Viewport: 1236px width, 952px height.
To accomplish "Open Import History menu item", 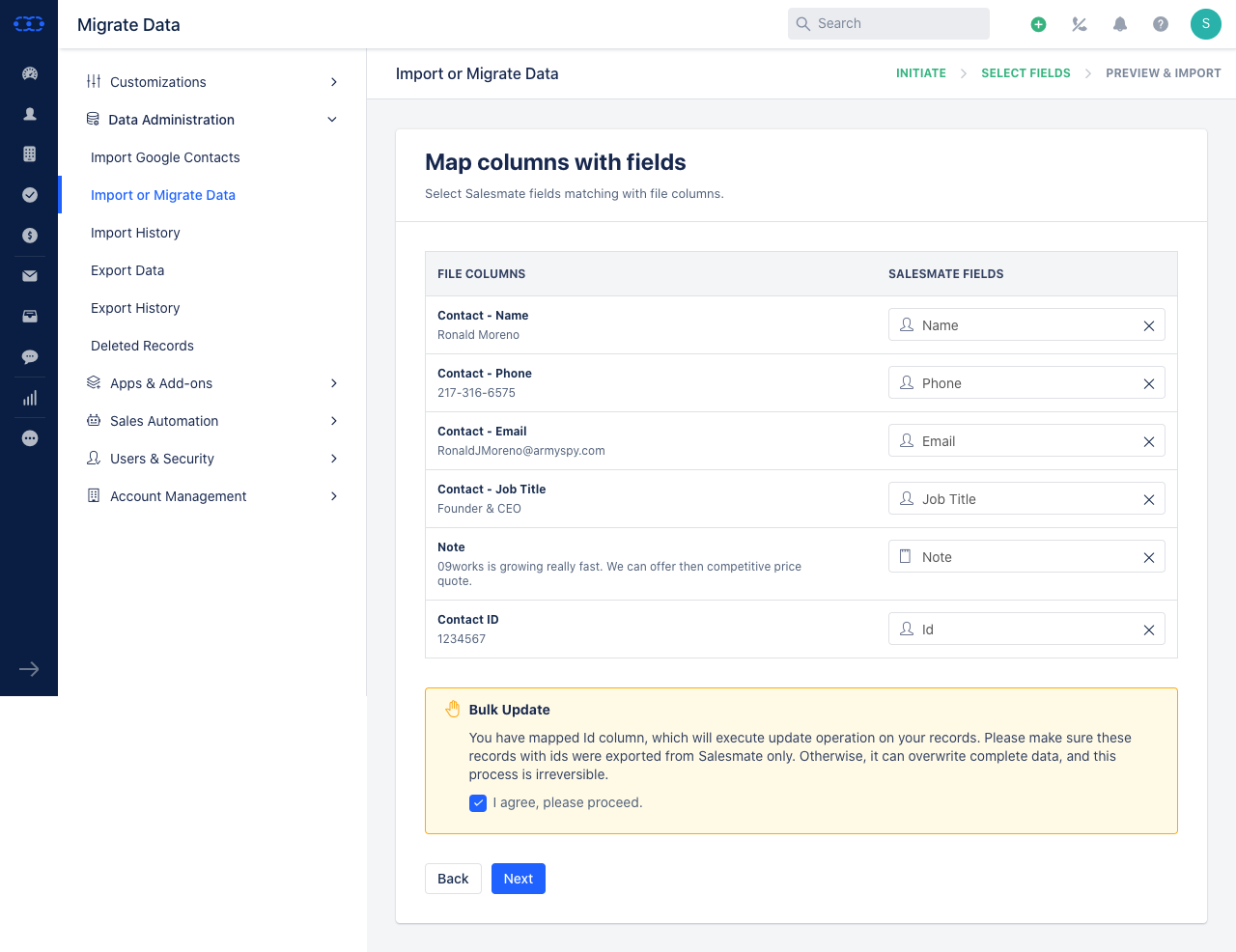I will tap(135, 233).
